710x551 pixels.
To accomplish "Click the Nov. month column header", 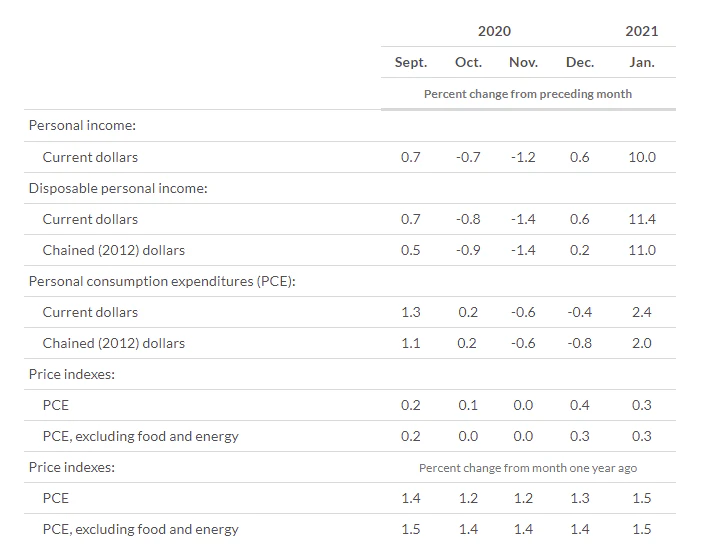I will point(523,62).
